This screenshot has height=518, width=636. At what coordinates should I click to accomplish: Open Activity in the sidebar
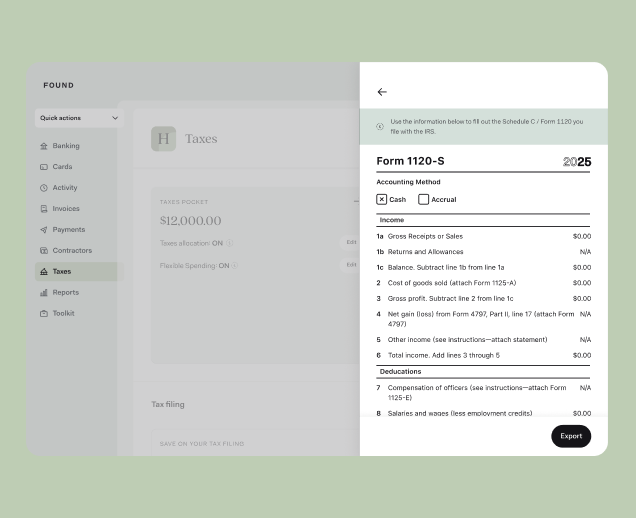[79, 188]
